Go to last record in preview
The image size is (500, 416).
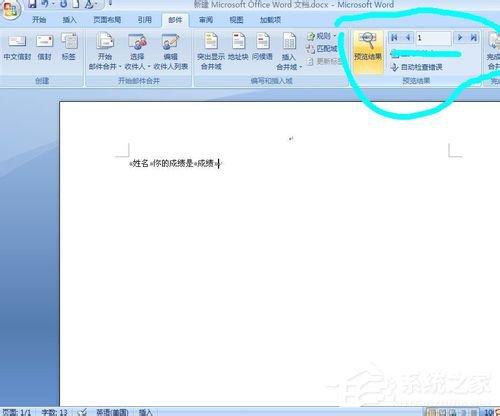click(x=473, y=38)
